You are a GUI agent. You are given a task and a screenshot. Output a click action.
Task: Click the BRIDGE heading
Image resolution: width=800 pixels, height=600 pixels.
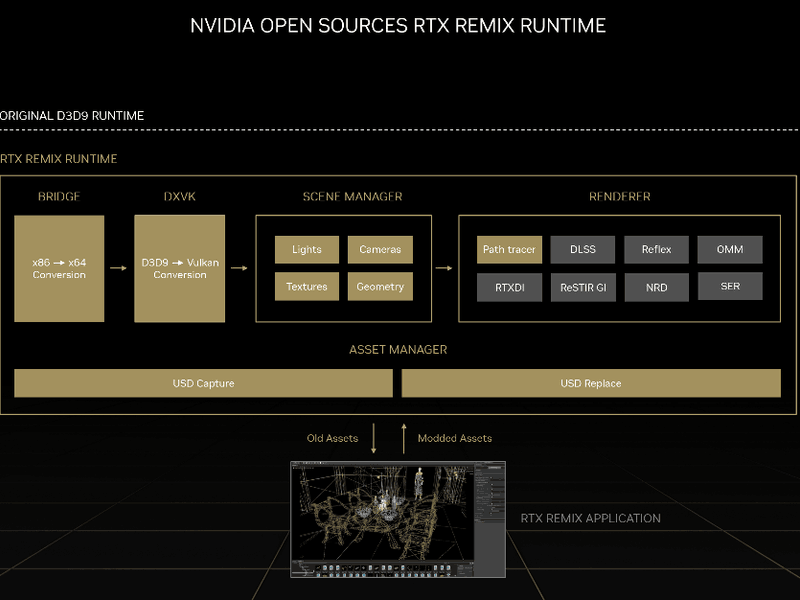point(59,196)
